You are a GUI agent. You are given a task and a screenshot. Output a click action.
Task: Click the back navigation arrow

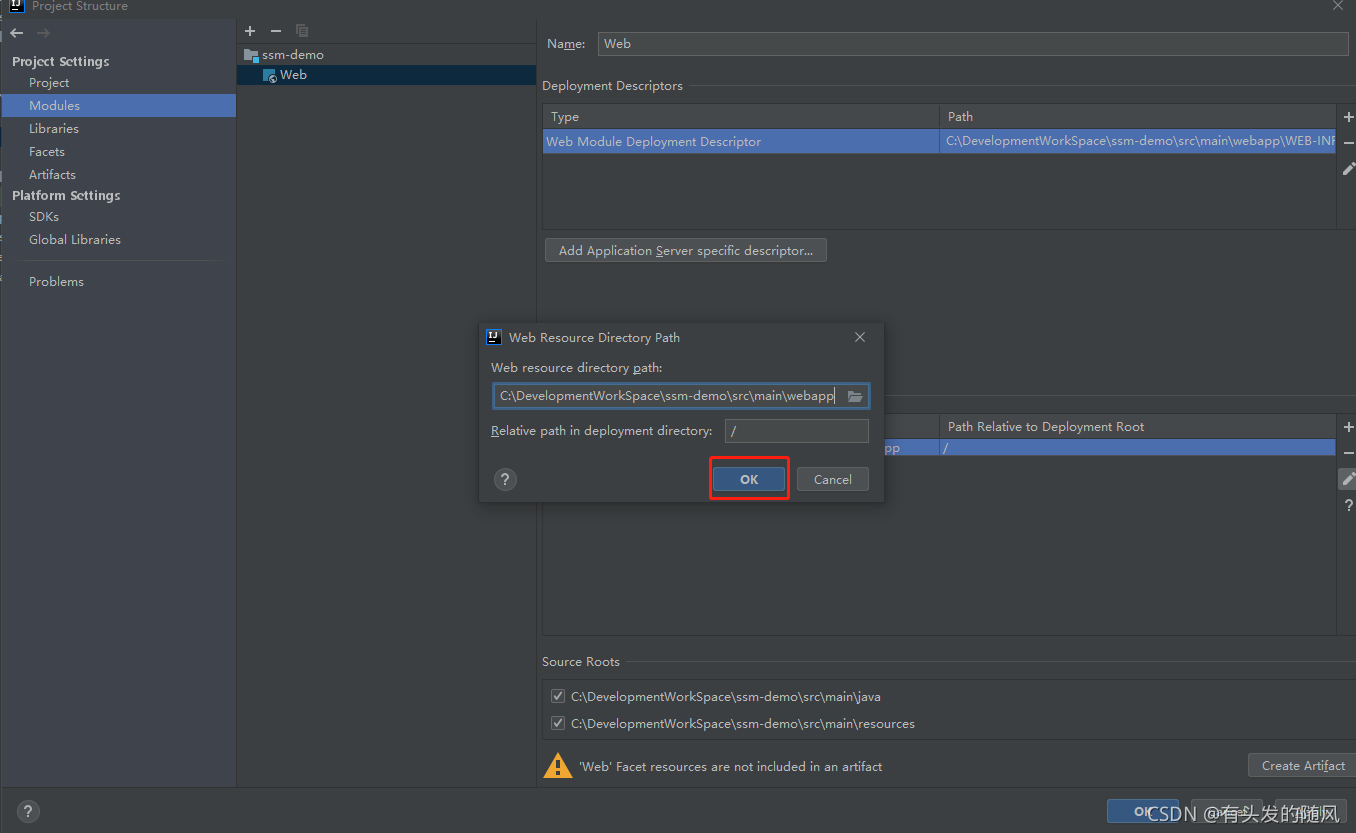point(17,33)
